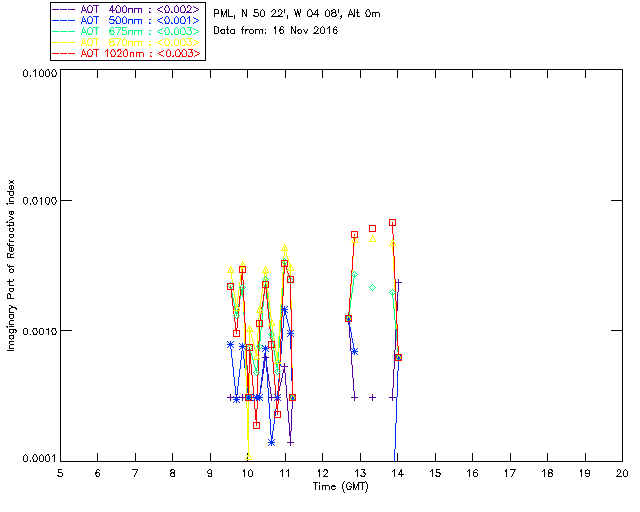Image resolution: width=640 pixels, height=512 pixels.
Task: Click the topmost red square marker before 14 GMT
Action: coord(392,222)
